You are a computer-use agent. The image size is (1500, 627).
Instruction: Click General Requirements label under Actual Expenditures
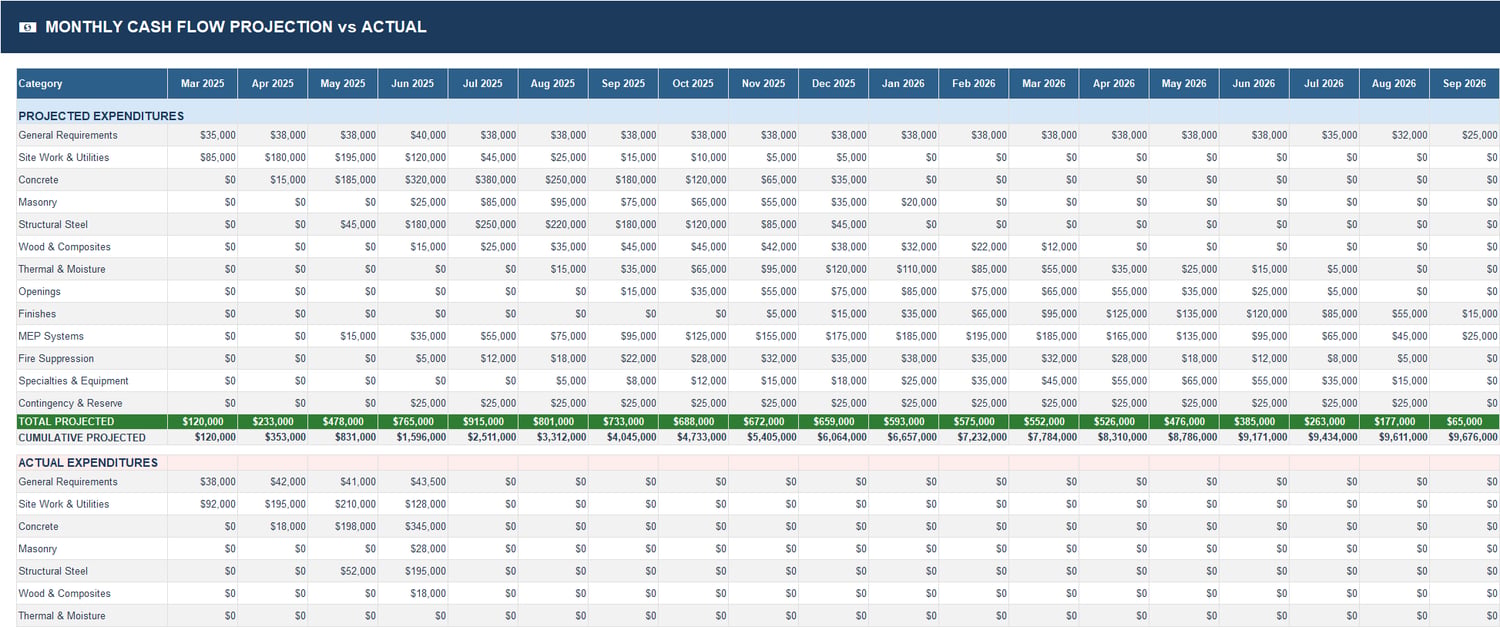68,482
